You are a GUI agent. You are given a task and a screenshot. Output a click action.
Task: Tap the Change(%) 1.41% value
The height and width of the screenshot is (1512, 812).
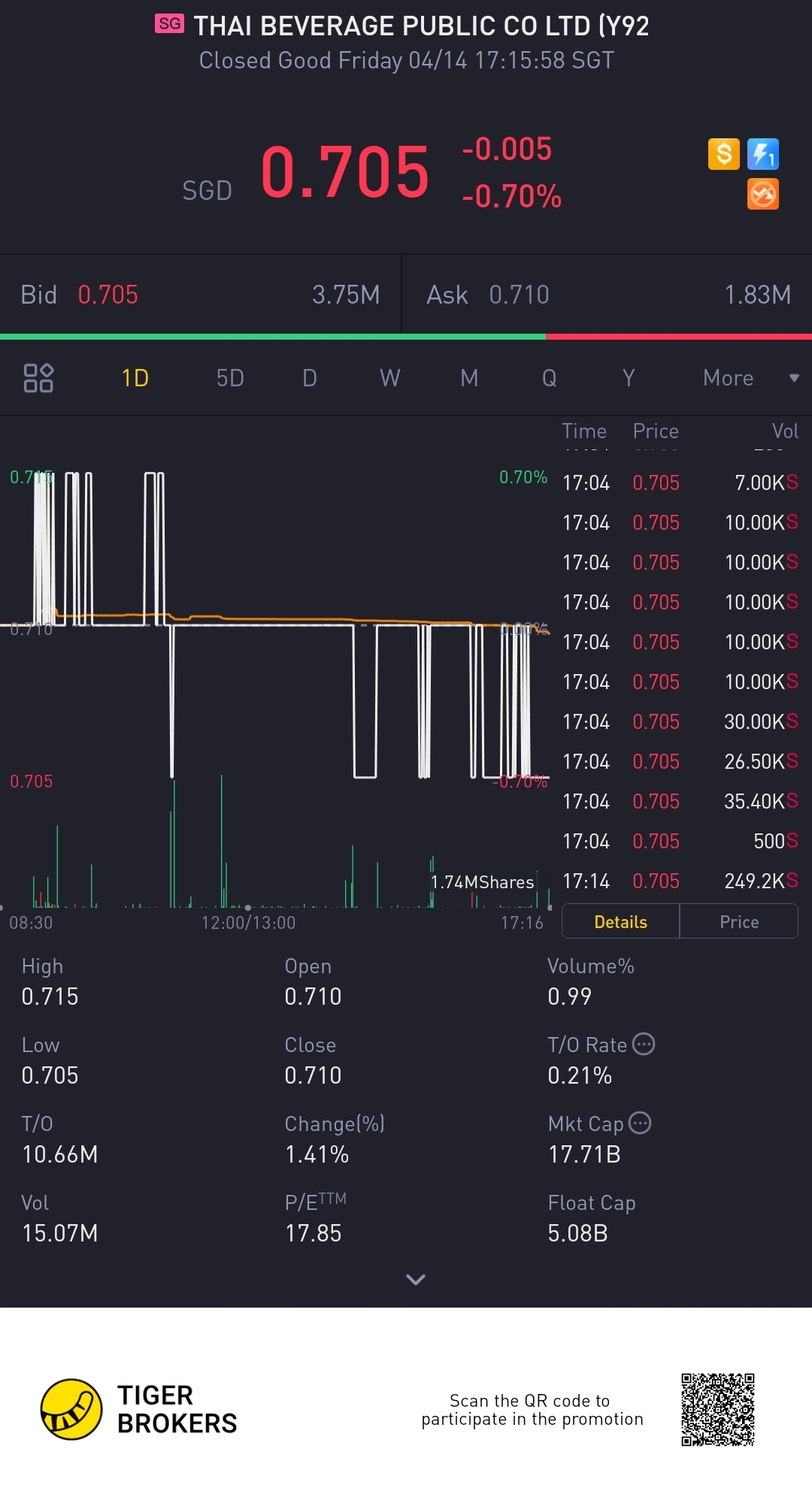click(x=317, y=1154)
